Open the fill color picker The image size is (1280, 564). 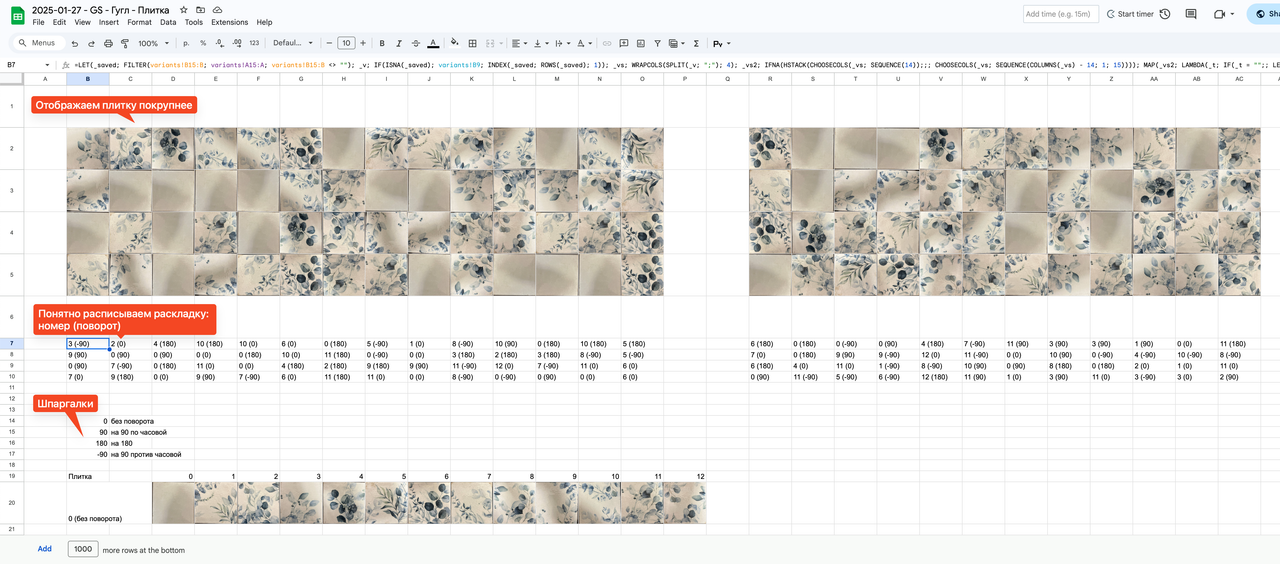click(455, 43)
